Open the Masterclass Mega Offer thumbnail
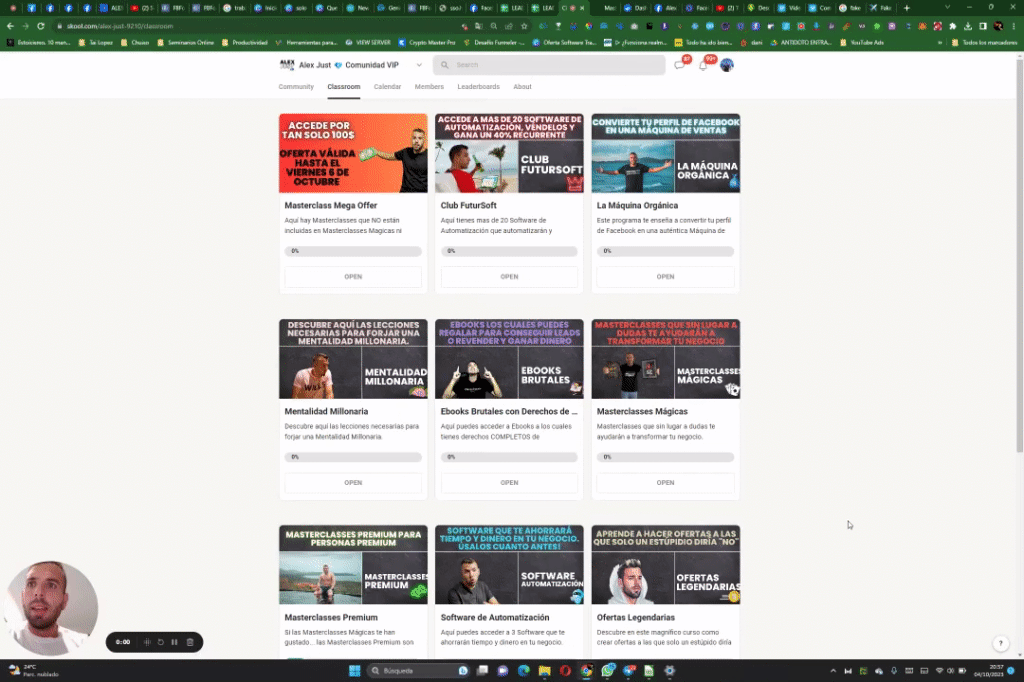This screenshot has width=1024, height=682. point(353,154)
